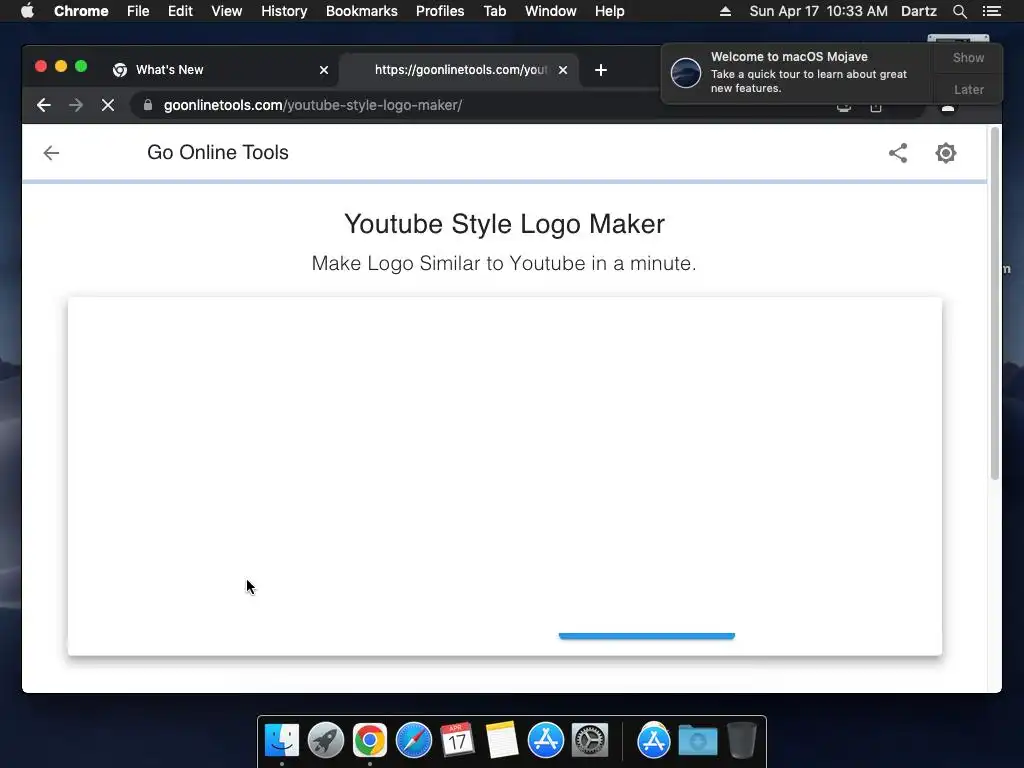Open a new tab with the plus button

pos(601,70)
